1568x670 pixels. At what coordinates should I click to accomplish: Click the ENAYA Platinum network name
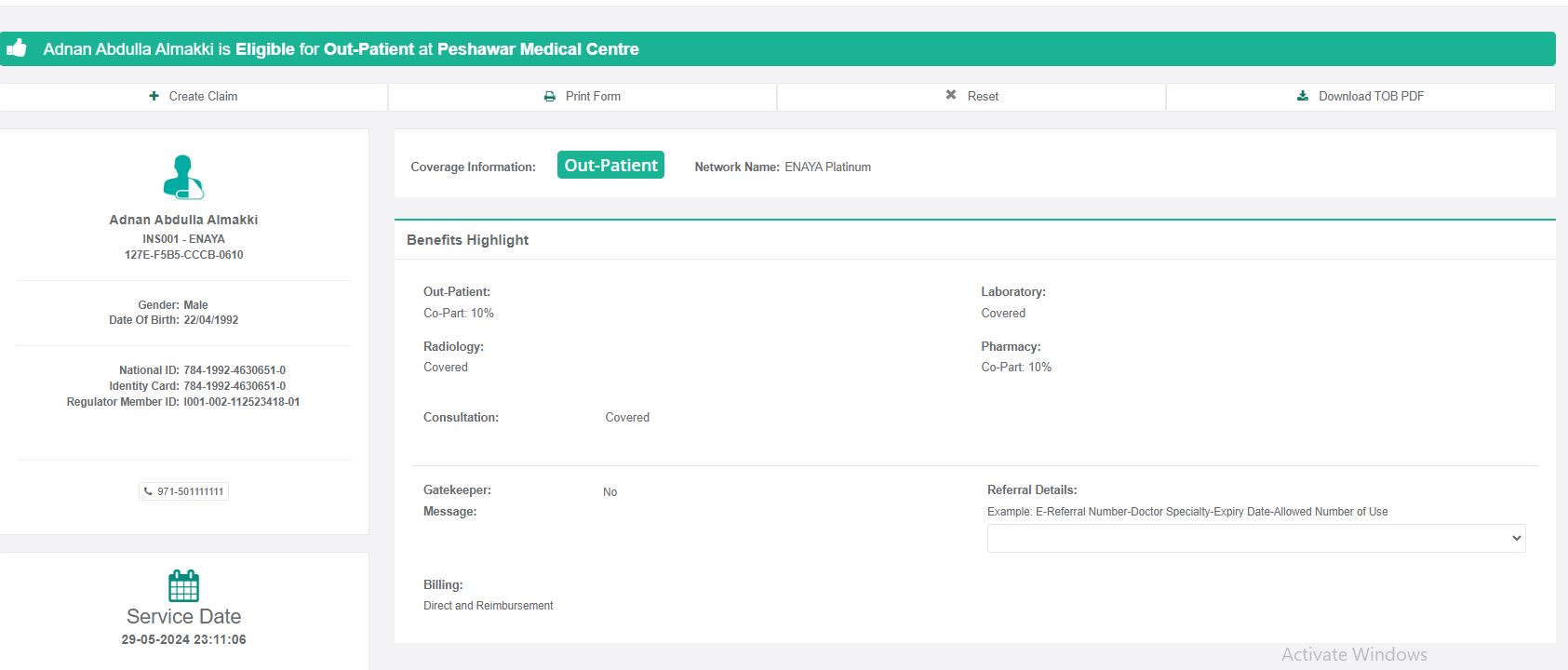[x=827, y=167]
